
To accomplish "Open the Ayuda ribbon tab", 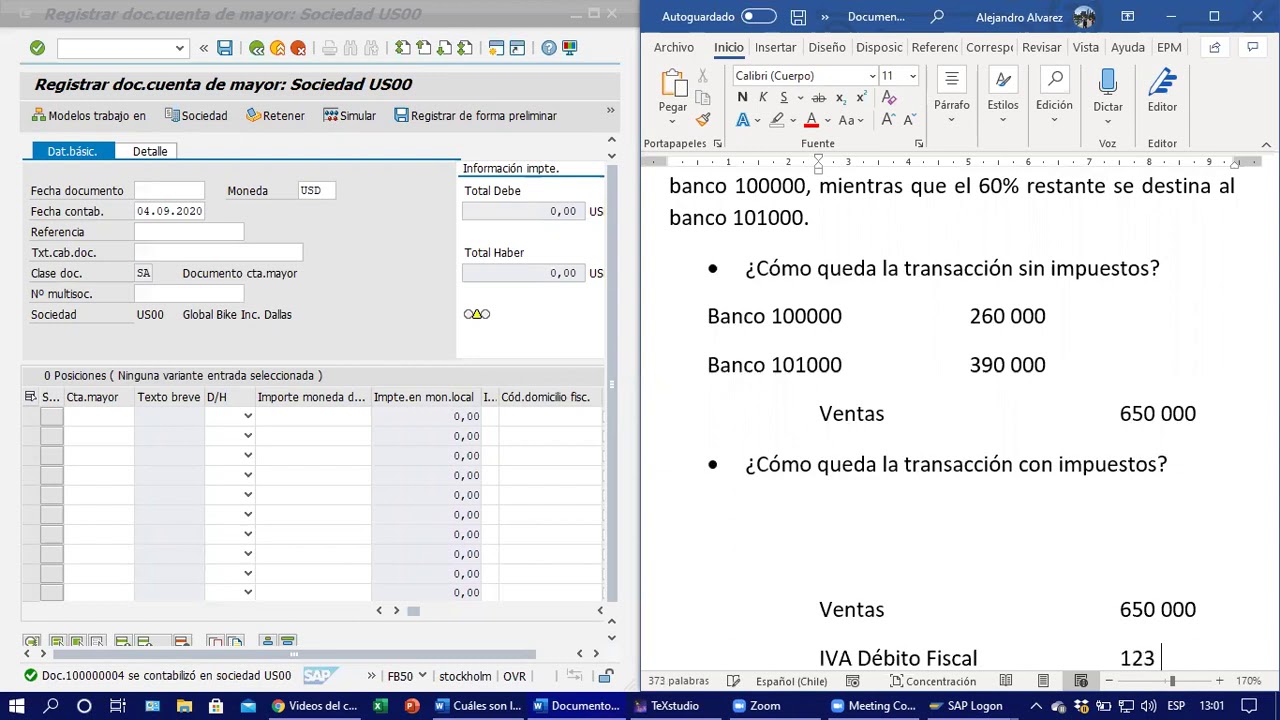I will pyautogui.click(x=1127, y=47).
